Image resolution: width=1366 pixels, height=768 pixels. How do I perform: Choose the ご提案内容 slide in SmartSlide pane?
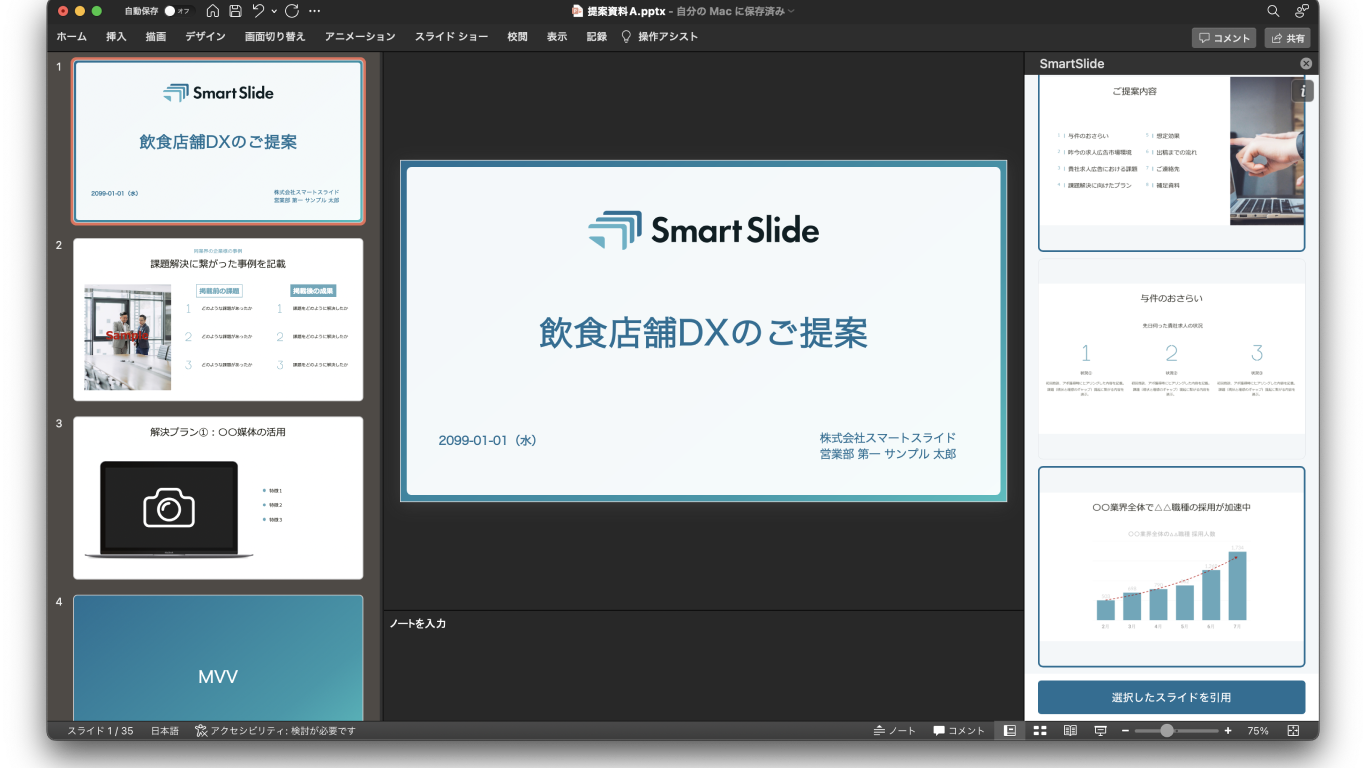pyautogui.click(x=1171, y=164)
